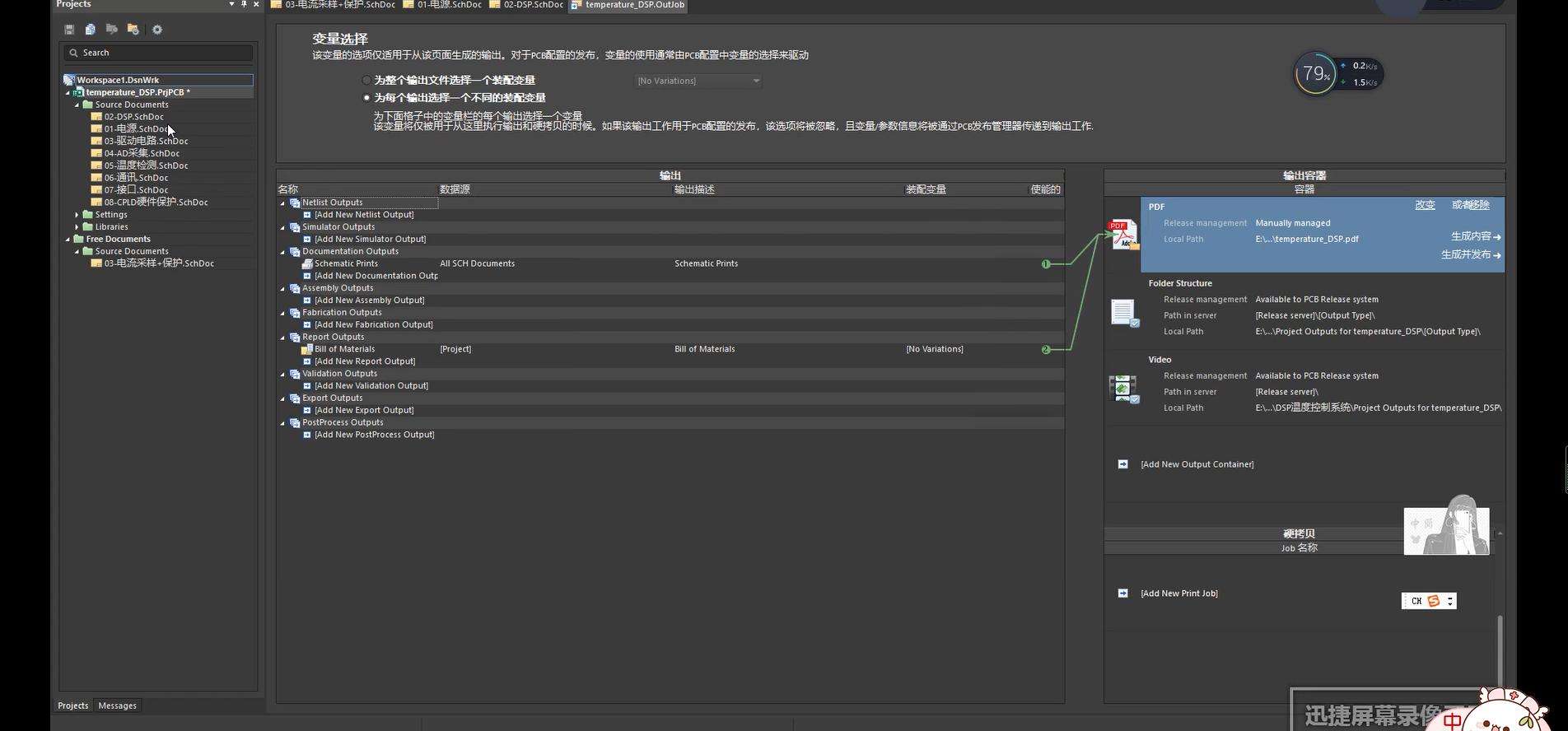This screenshot has width=1568, height=731.
Task: Click the Fabrication Outputs category icon
Action: click(x=295, y=313)
